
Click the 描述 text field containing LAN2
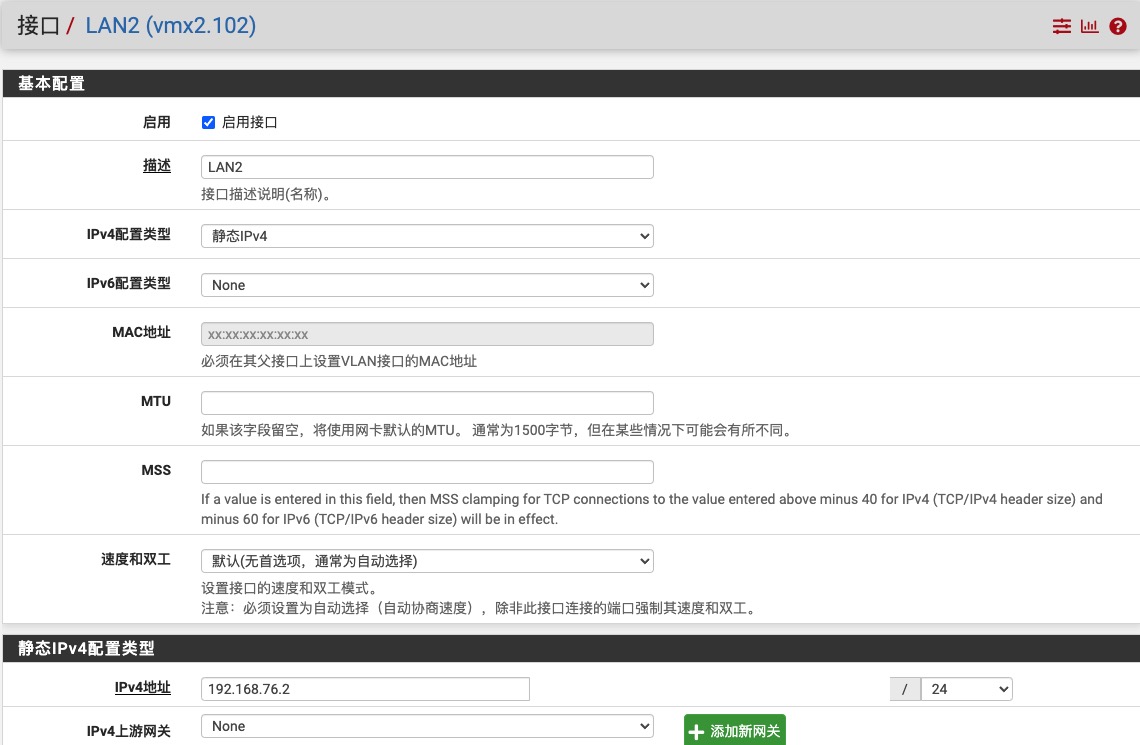click(x=427, y=167)
